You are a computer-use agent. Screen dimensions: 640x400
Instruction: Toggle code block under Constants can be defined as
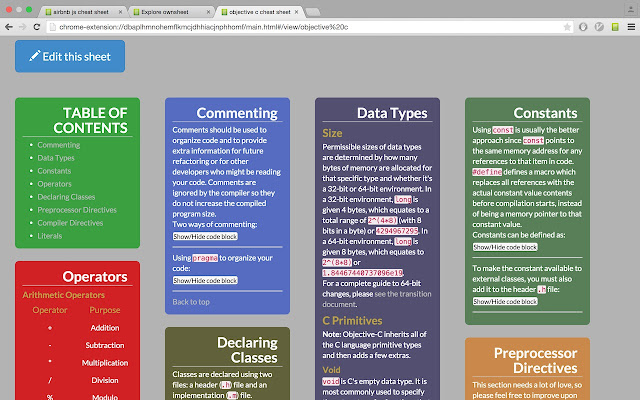[505, 247]
